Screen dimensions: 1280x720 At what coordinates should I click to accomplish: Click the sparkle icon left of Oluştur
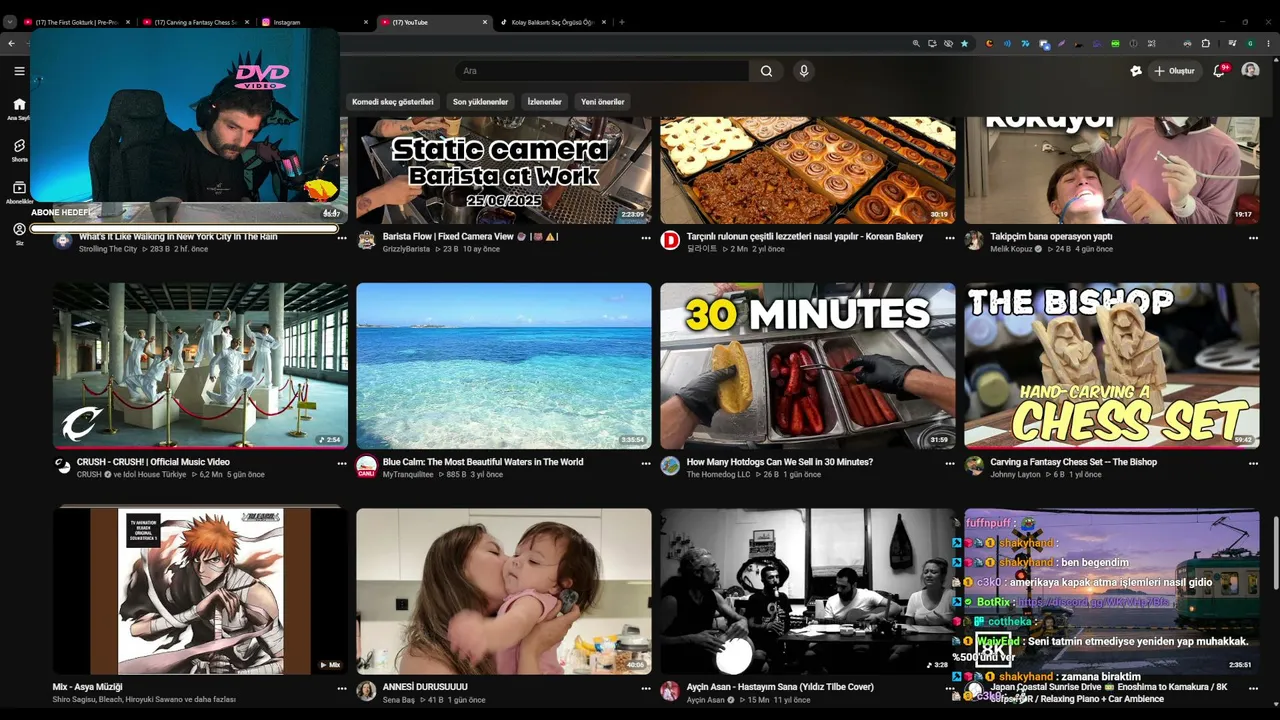(x=1136, y=71)
